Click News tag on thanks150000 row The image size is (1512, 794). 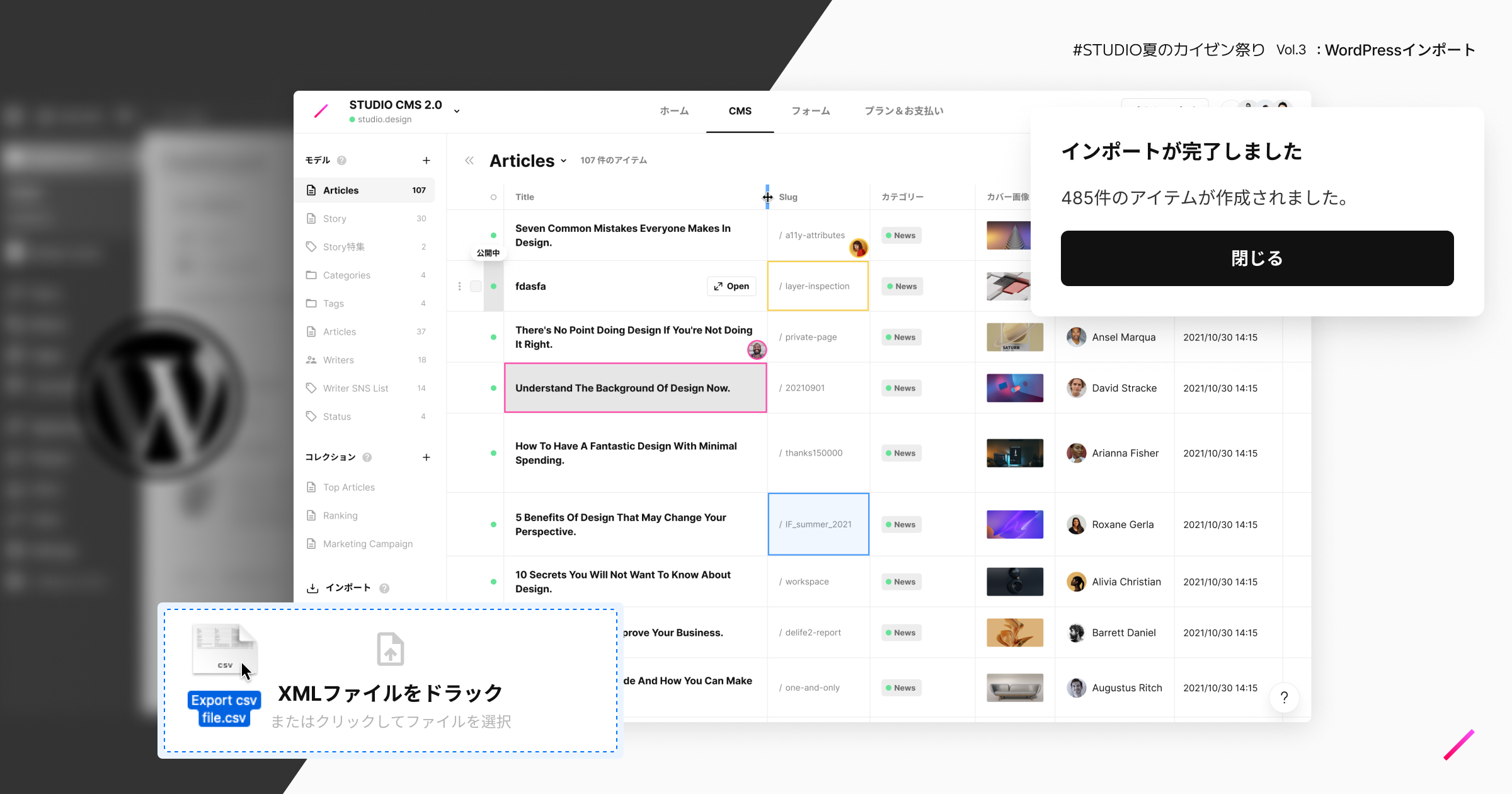tap(902, 453)
